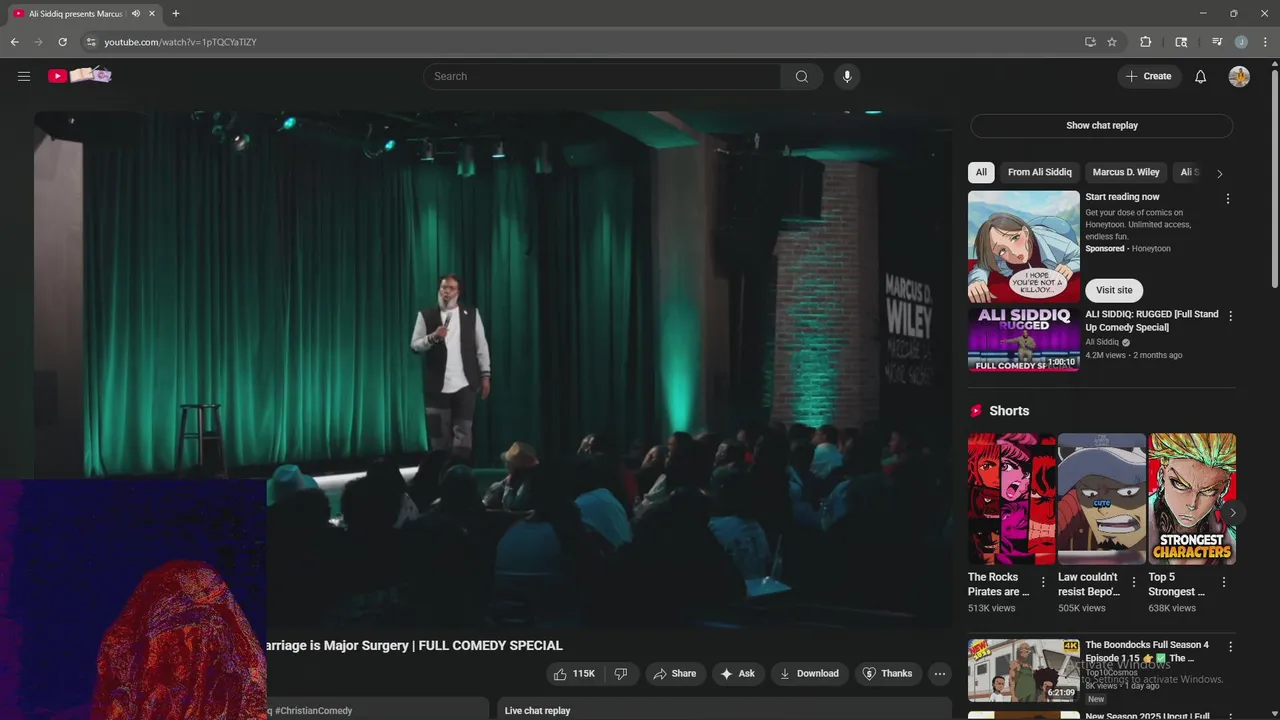Click the Share button
This screenshot has width=1280, height=720.
675,674
